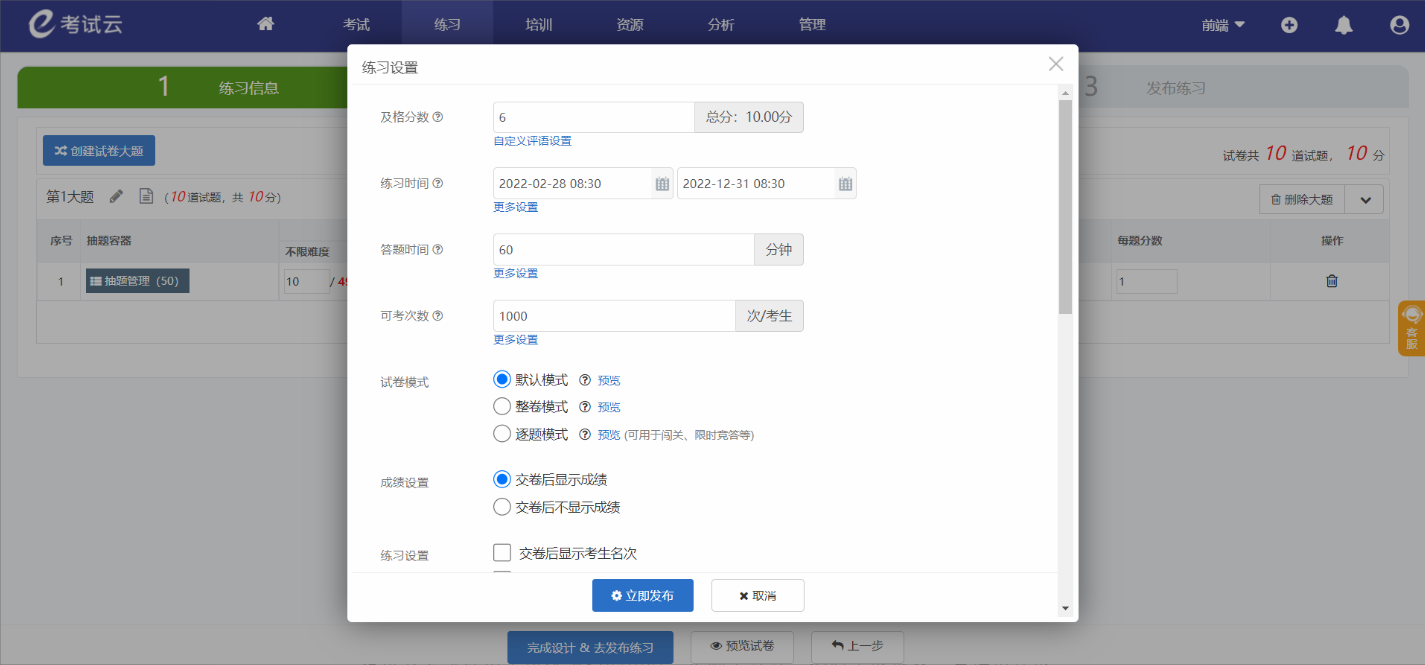Expand 更多设置 under 可考次数

(515, 340)
